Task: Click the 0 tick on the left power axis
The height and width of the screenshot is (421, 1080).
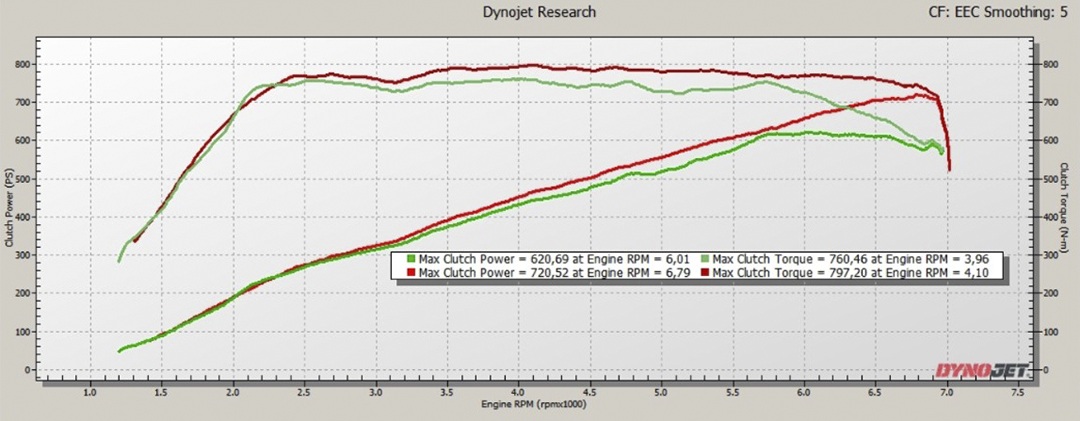Action: tap(28, 370)
